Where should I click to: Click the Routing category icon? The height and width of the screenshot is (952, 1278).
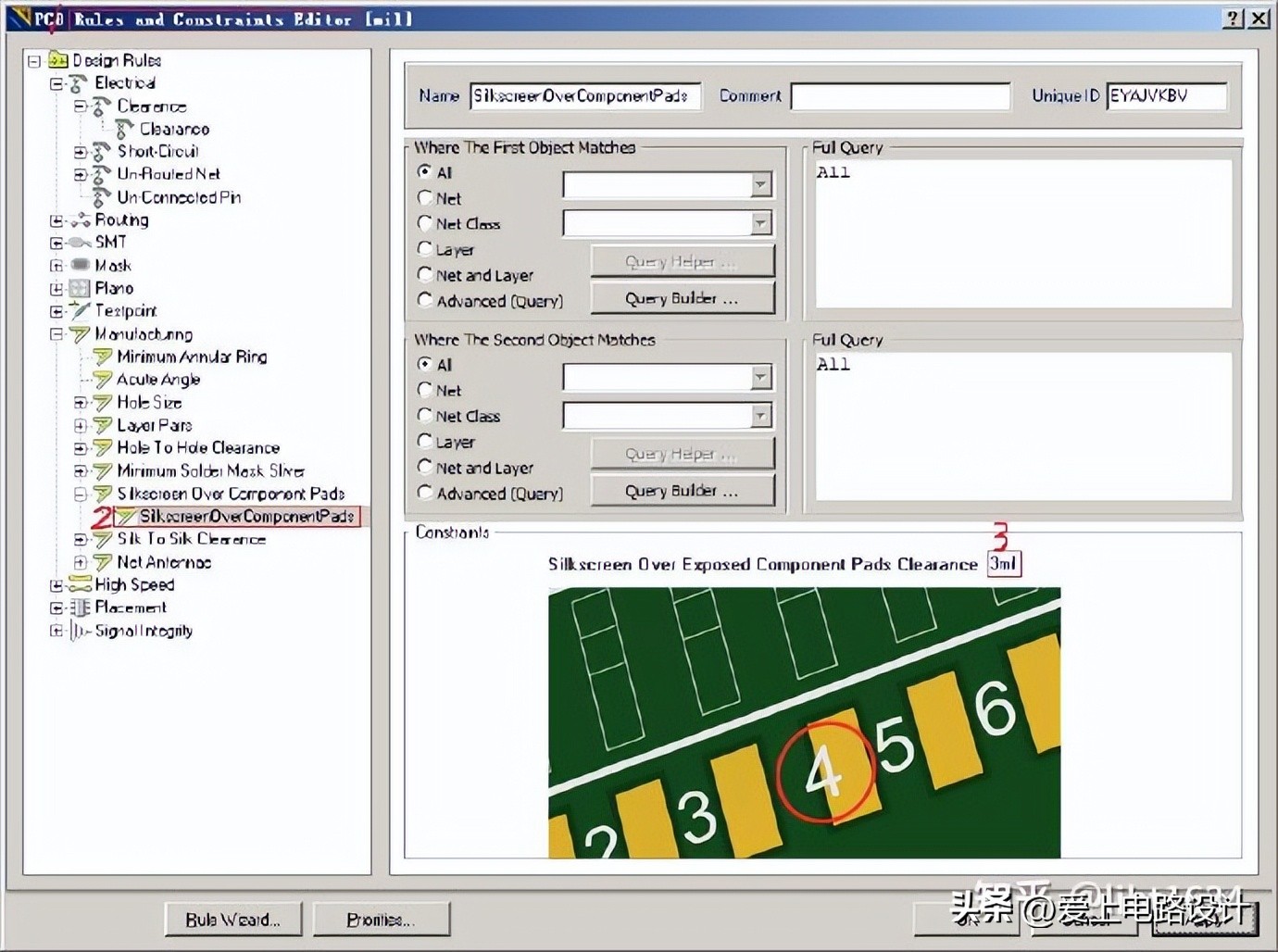81,220
